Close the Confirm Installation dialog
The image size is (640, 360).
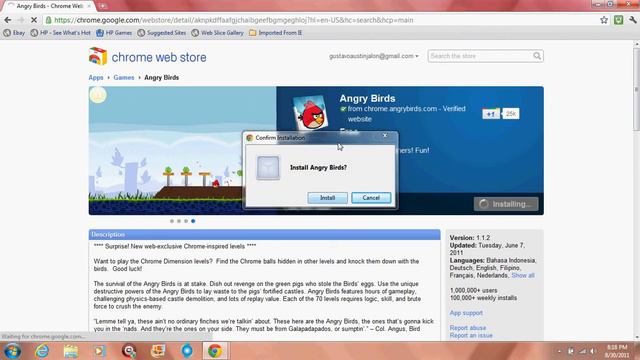tap(385, 136)
